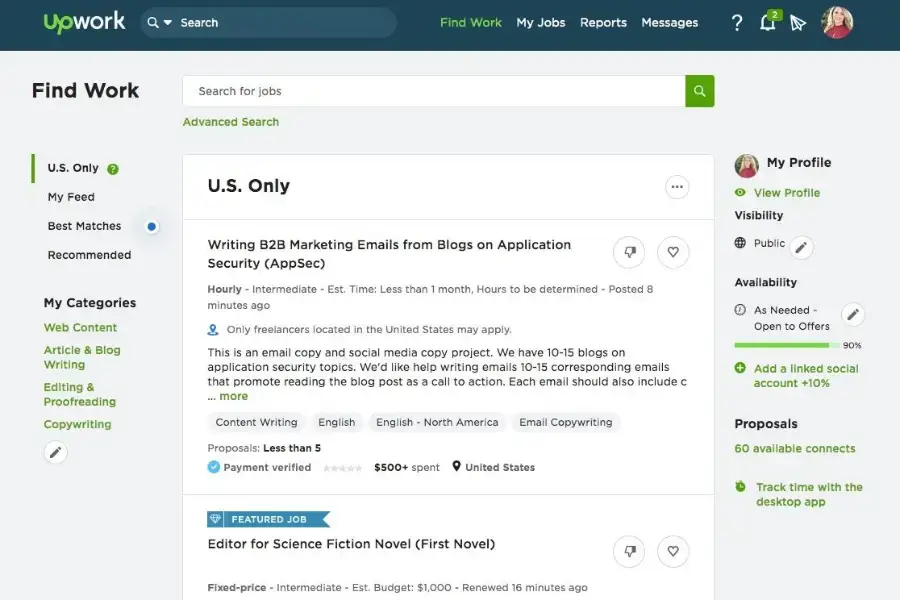Open the Reports menu
This screenshot has width=900, height=600.
603,22
